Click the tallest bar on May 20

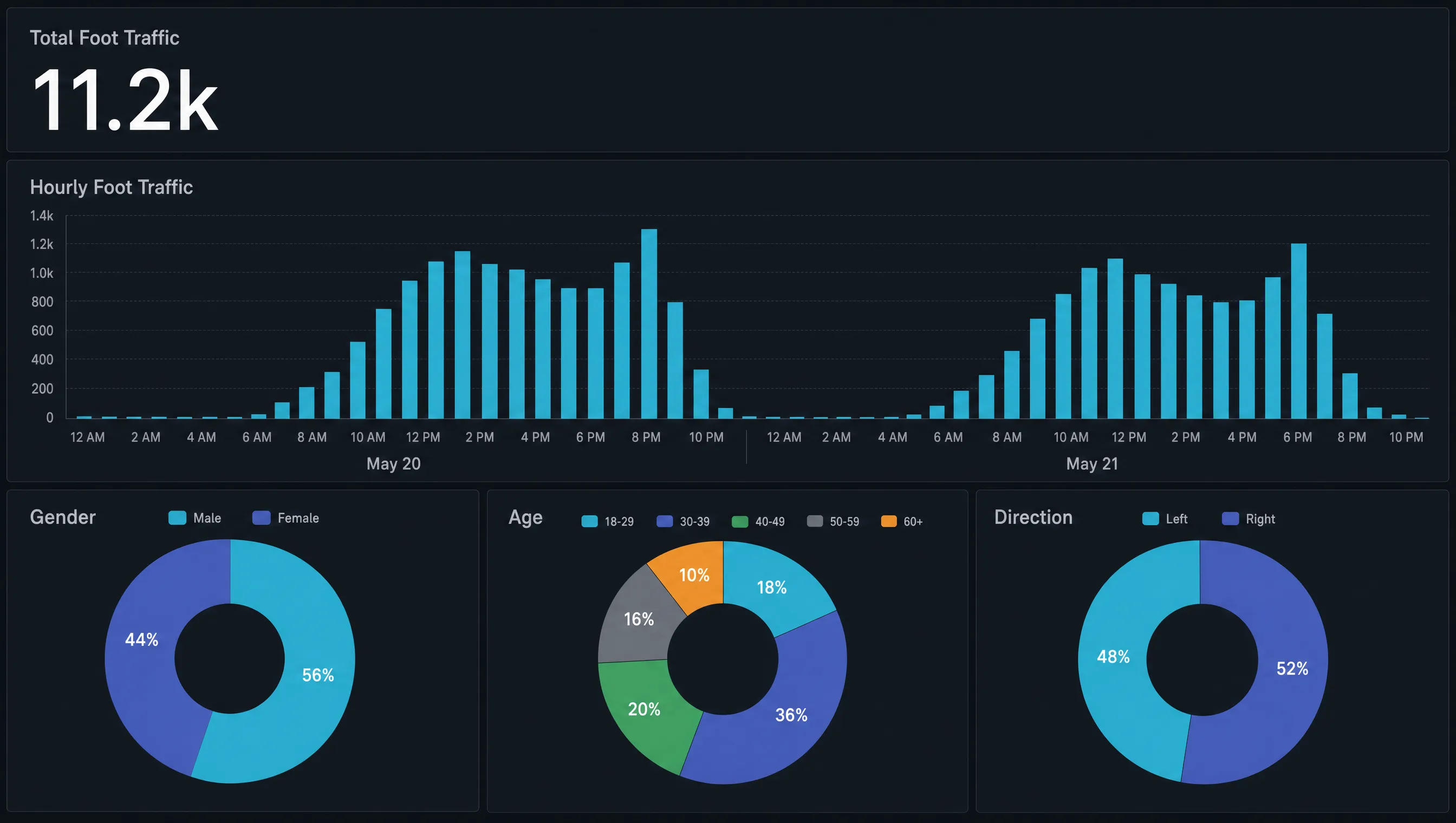648,323
